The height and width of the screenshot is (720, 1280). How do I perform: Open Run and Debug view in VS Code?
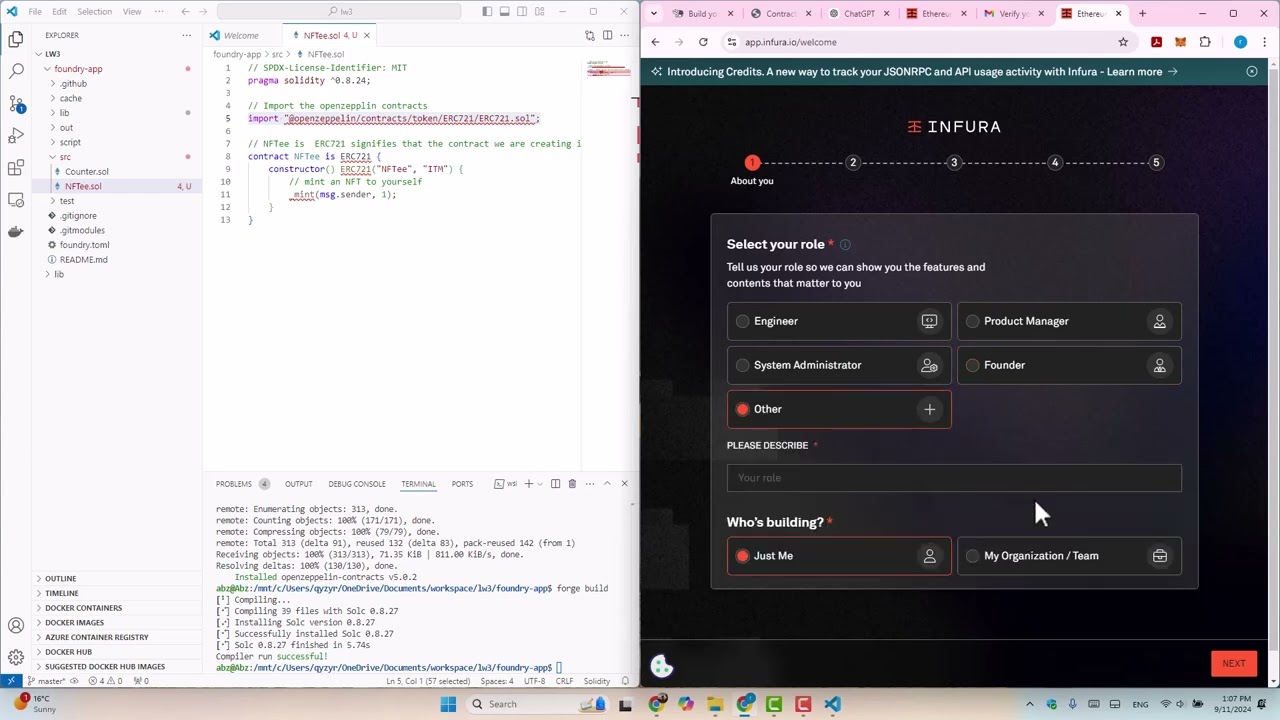click(16, 136)
